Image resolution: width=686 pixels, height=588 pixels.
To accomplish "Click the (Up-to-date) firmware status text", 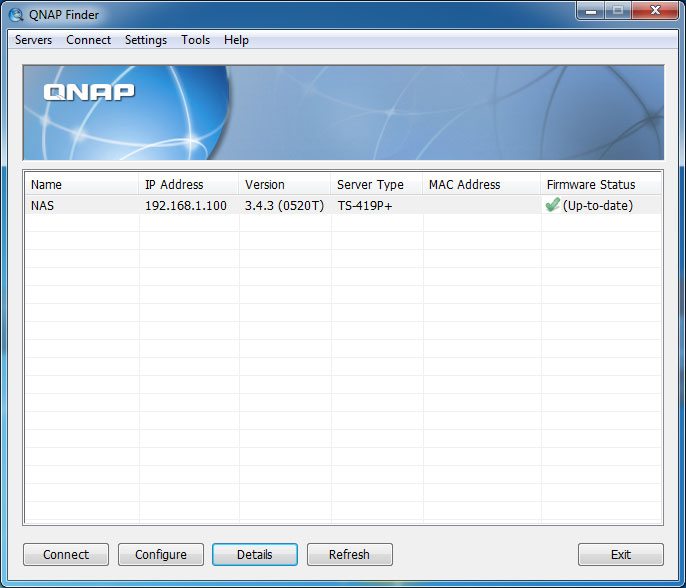I will click(598, 205).
